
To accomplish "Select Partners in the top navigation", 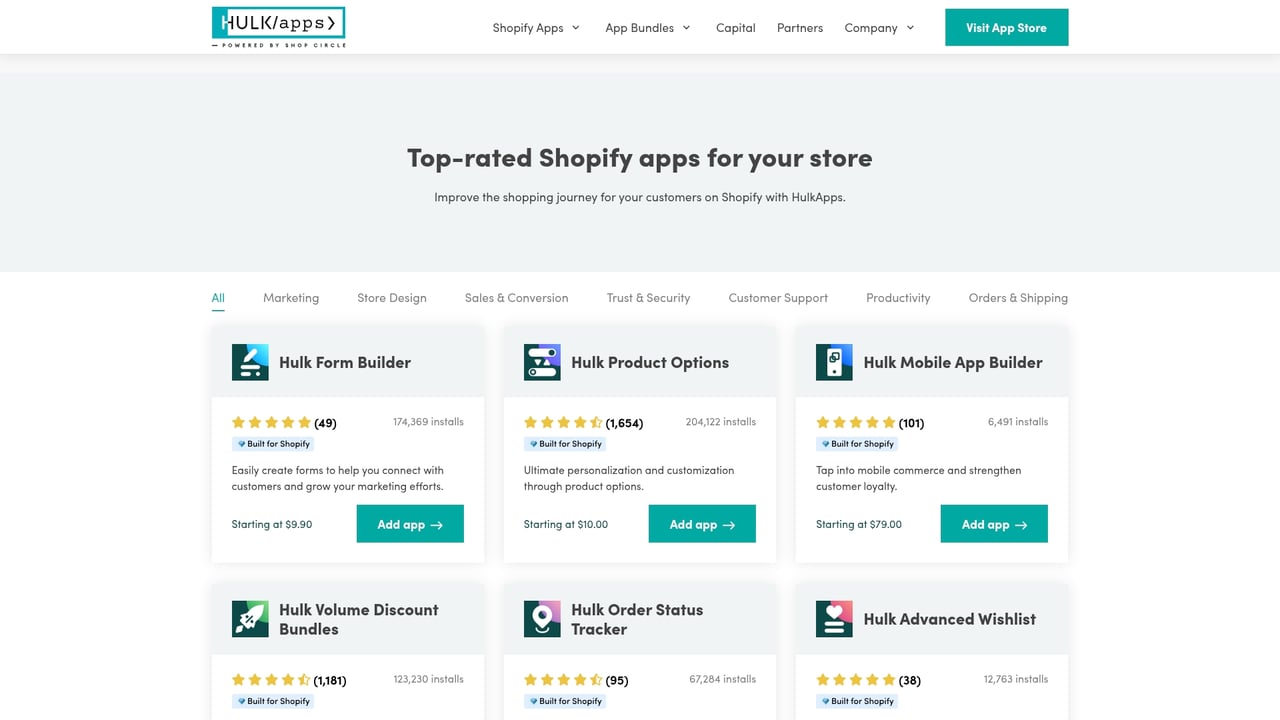I will click(x=799, y=28).
